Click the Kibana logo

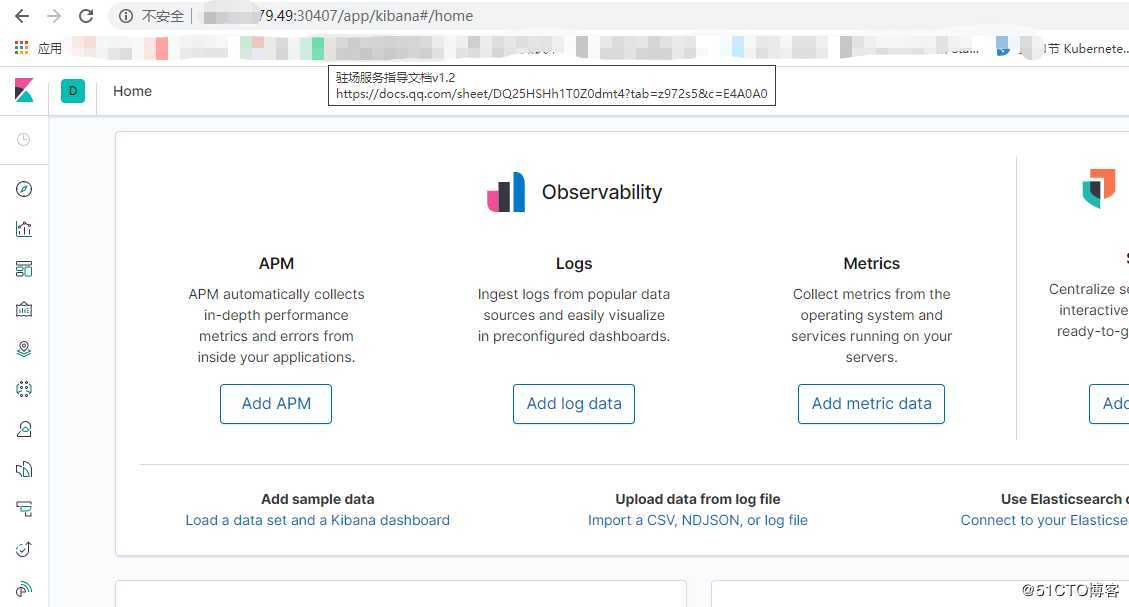click(x=24, y=91)
